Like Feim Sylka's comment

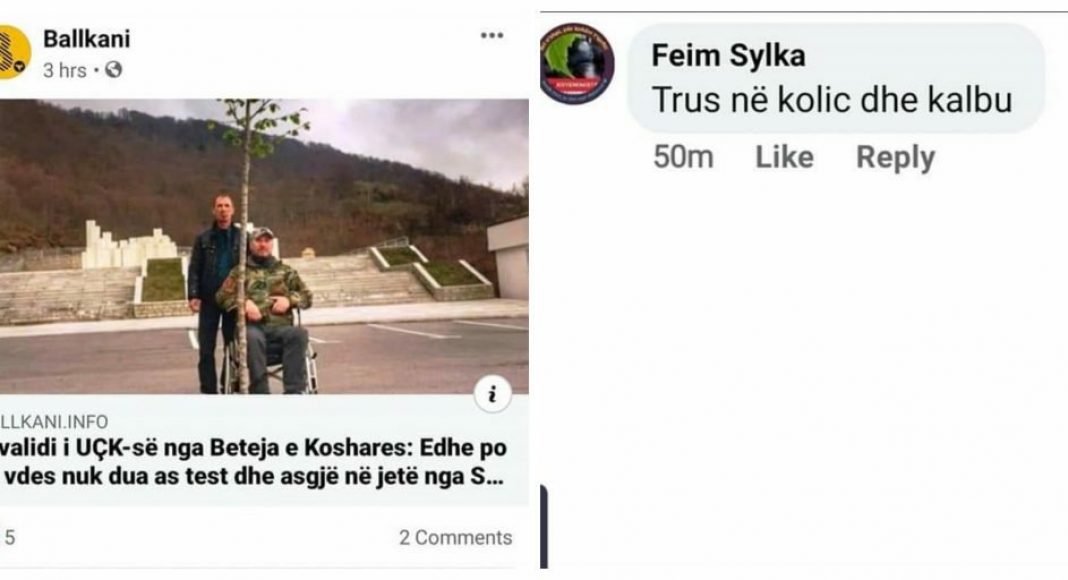coord(784,157)
